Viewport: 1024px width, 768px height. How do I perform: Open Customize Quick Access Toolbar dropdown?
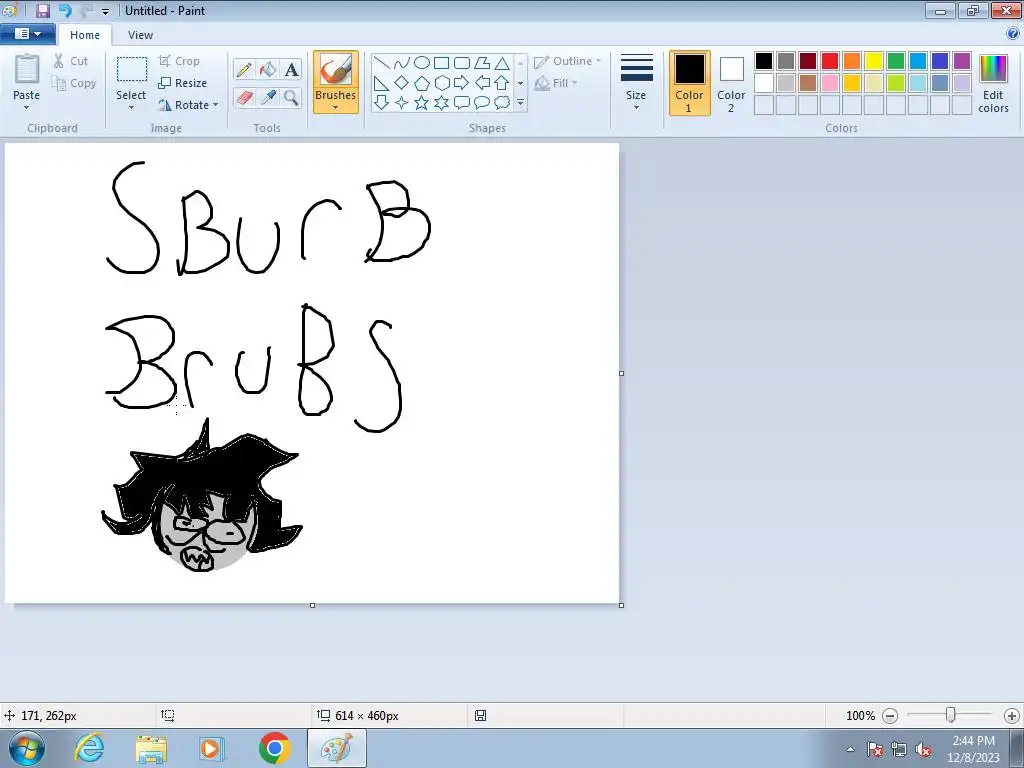point(105,12)
